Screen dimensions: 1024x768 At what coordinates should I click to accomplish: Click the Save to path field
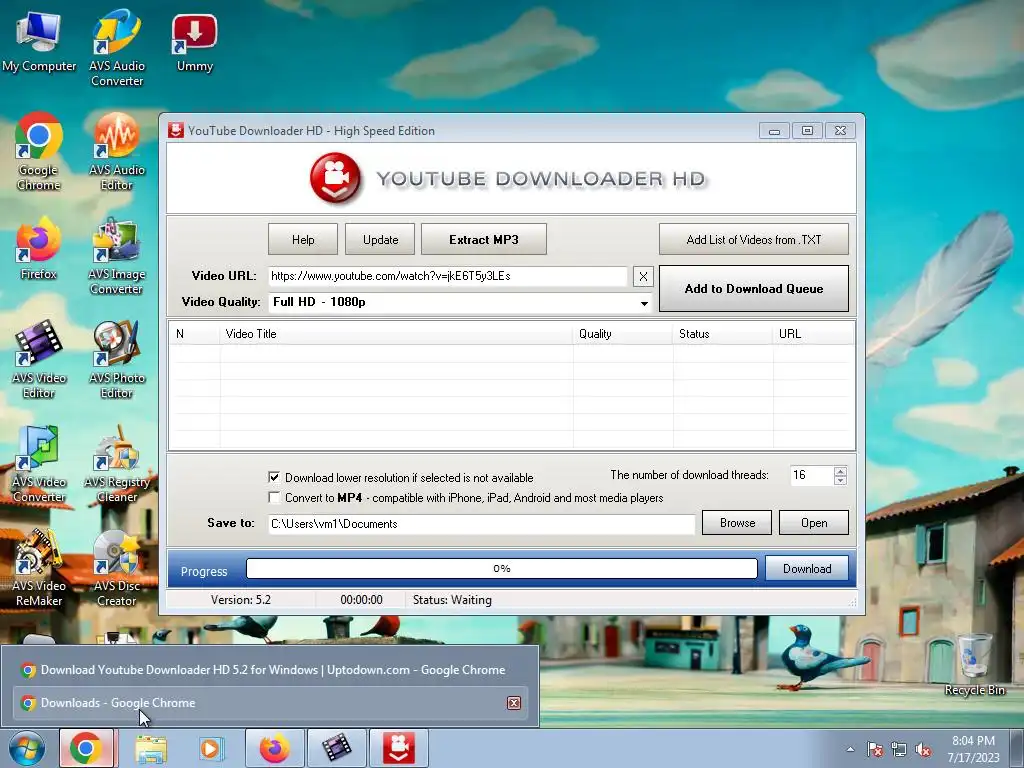[482, 524]
